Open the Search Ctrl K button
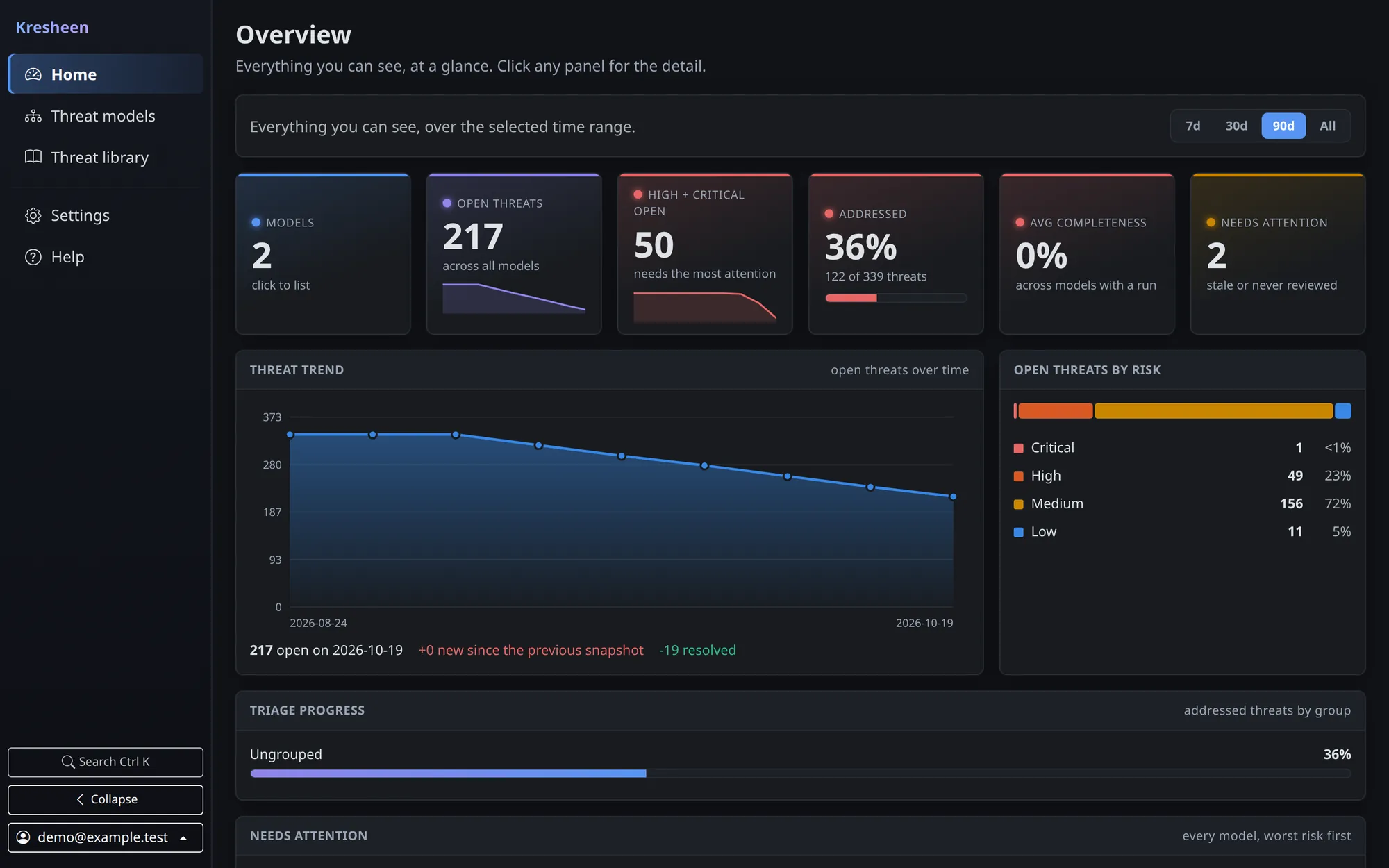 tap(106, 762)
